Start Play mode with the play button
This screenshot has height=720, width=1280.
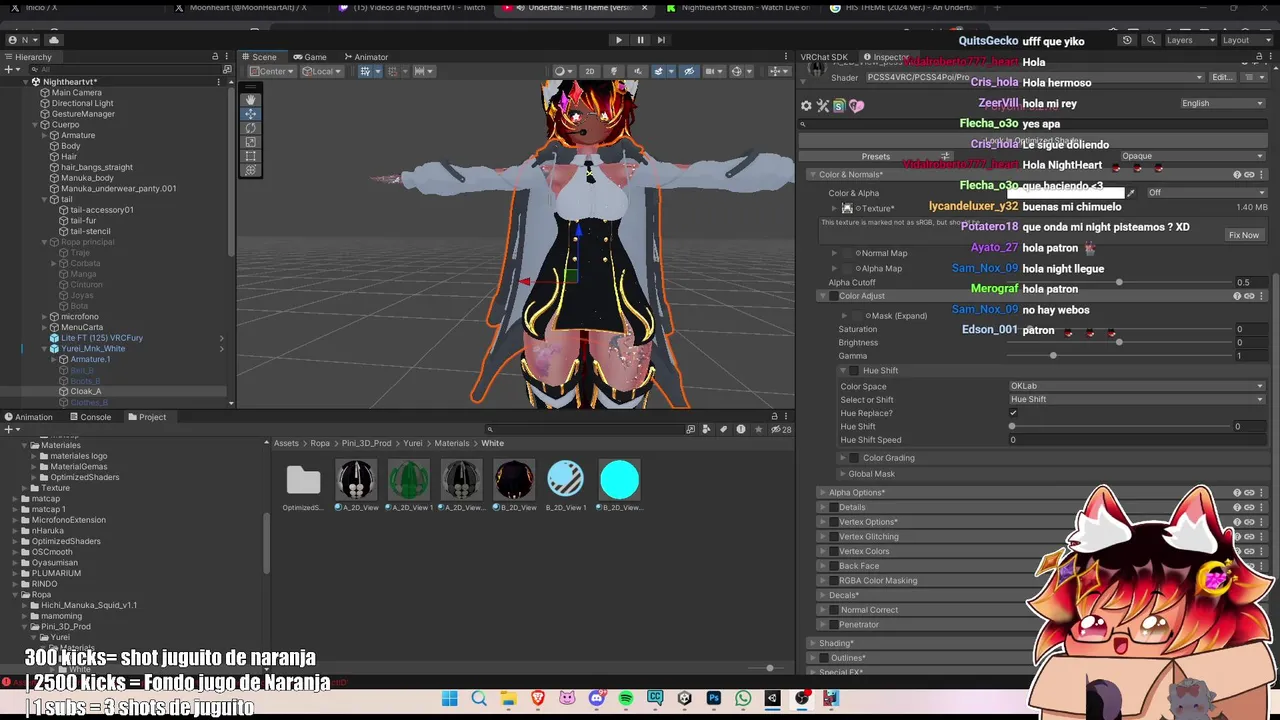[x=619, y=40]
